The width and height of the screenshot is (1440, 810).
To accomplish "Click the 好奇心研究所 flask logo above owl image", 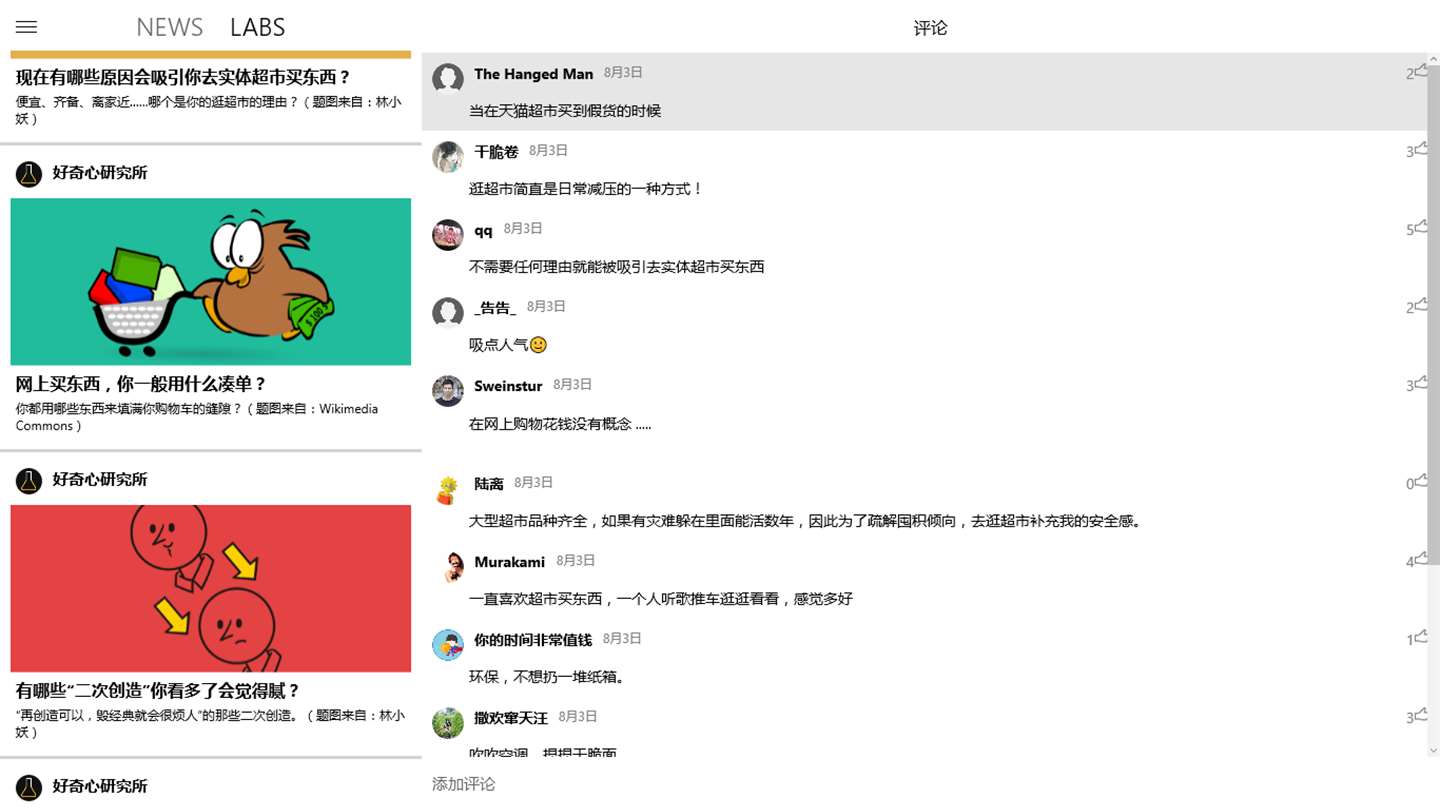I will tap(28, 174).
